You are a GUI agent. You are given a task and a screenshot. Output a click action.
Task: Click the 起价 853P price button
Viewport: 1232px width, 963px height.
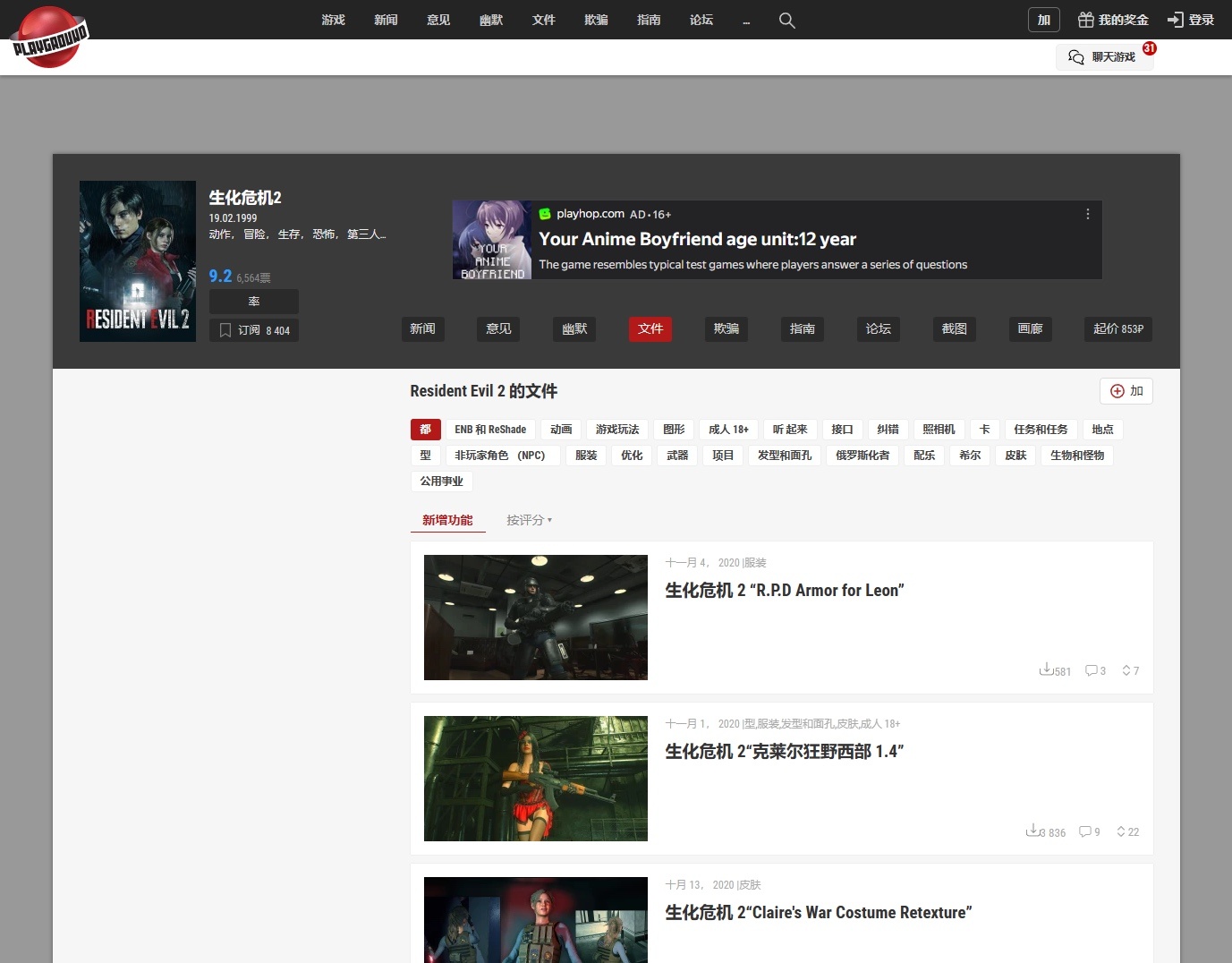(1118, 329)
